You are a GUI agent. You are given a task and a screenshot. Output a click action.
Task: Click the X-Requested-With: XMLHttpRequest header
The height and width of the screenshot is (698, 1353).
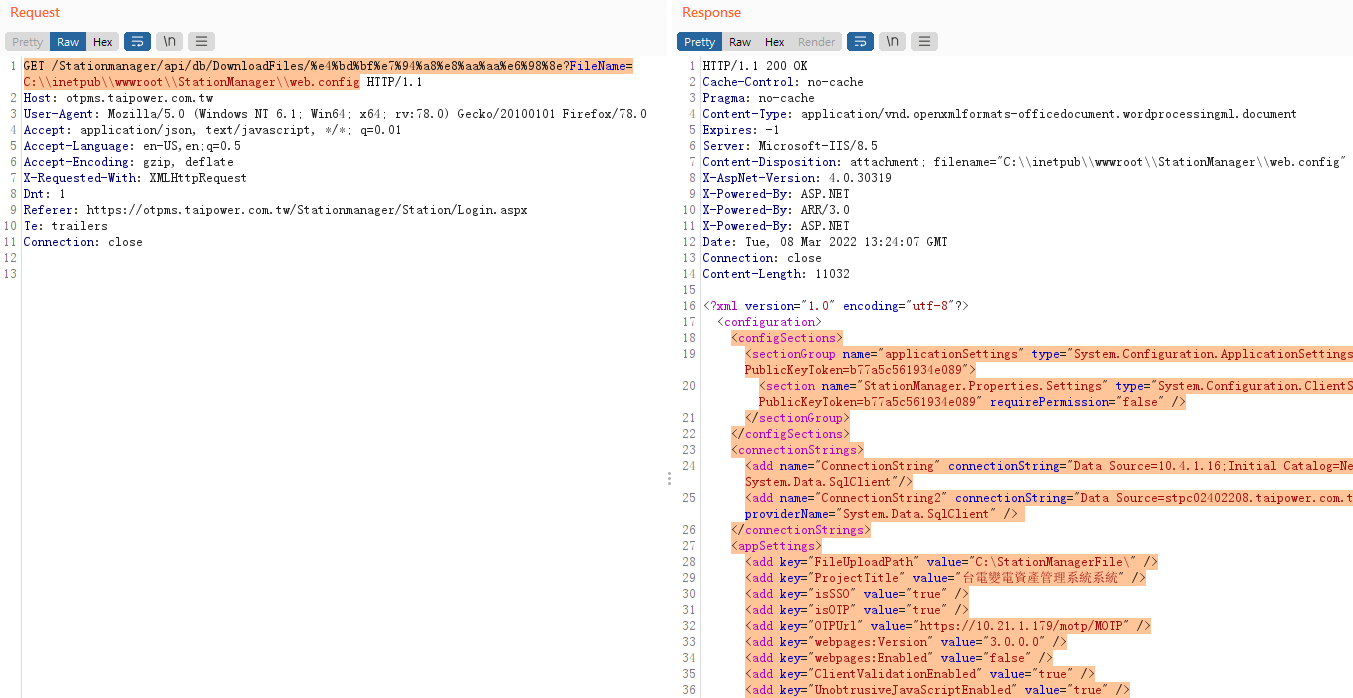(135, 178)
